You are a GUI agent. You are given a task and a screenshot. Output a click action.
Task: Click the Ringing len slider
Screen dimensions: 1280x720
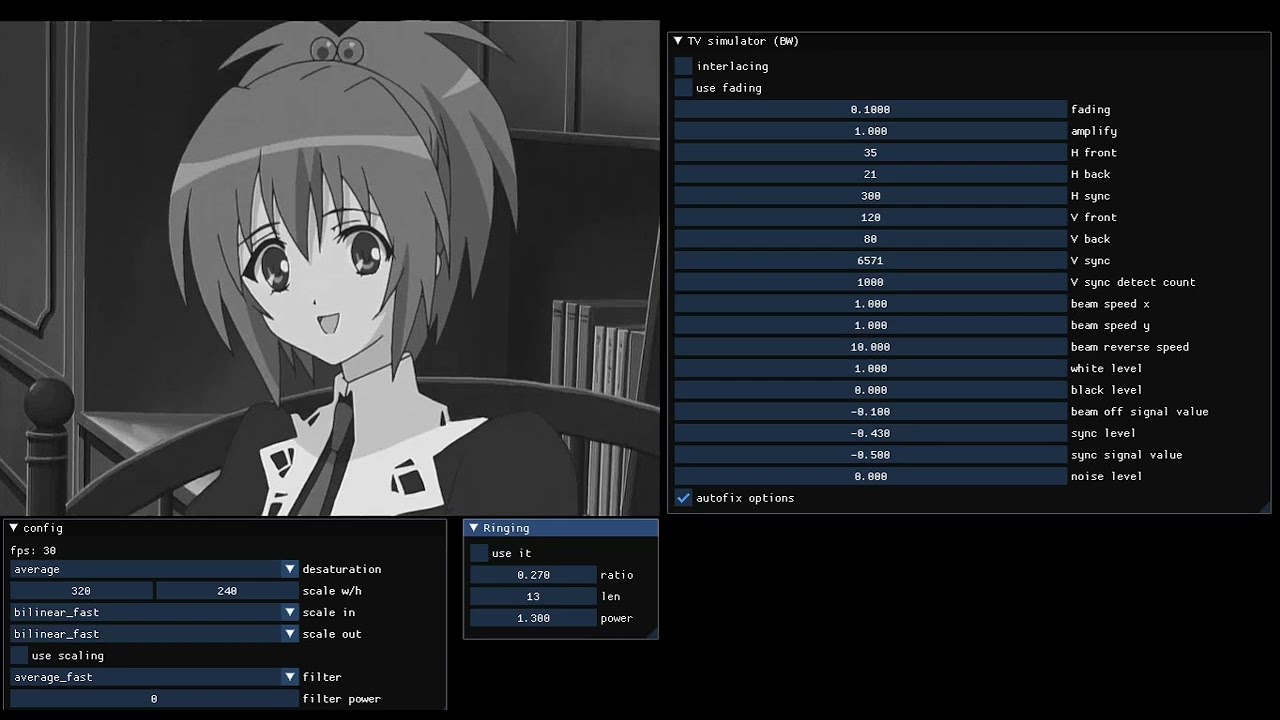pos(533,596)
